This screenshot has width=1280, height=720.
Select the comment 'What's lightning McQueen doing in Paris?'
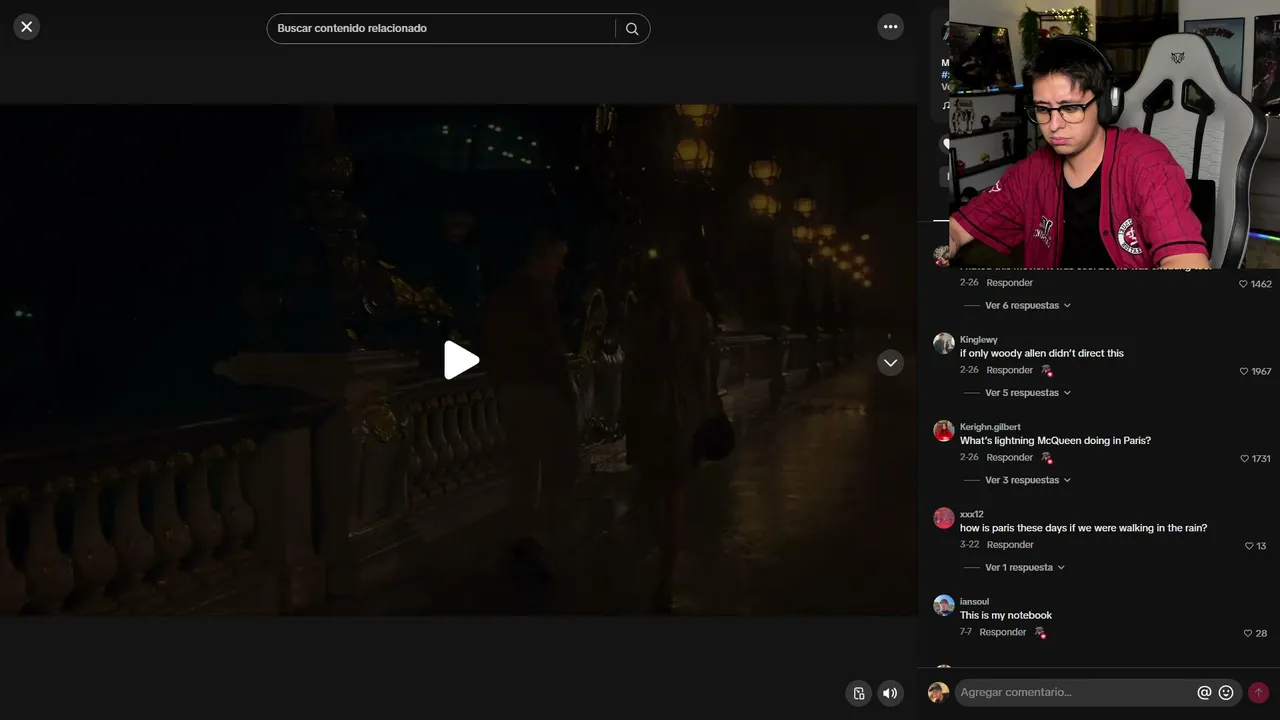click(1055, 440)
